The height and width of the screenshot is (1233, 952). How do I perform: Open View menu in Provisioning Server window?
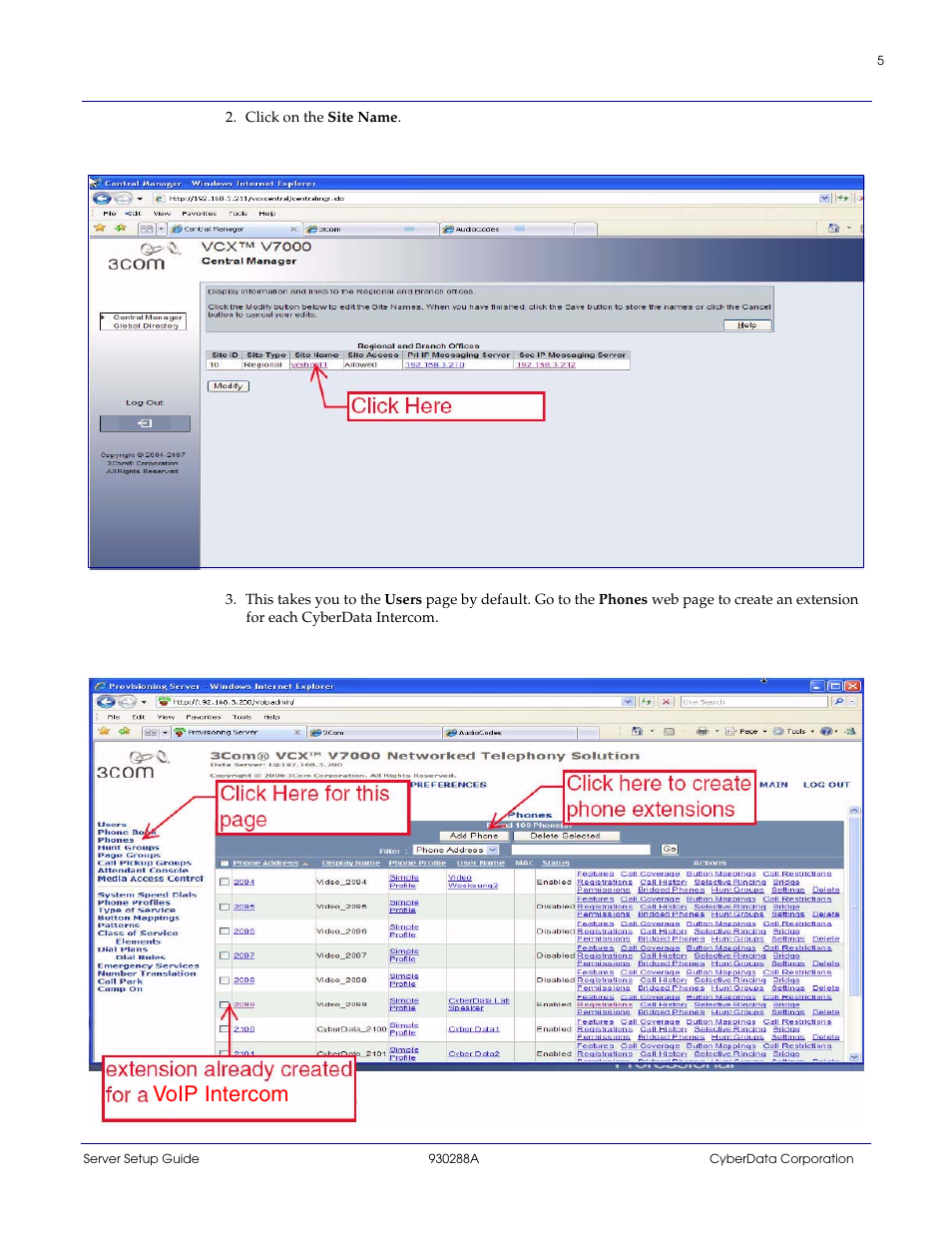(166, 717)
